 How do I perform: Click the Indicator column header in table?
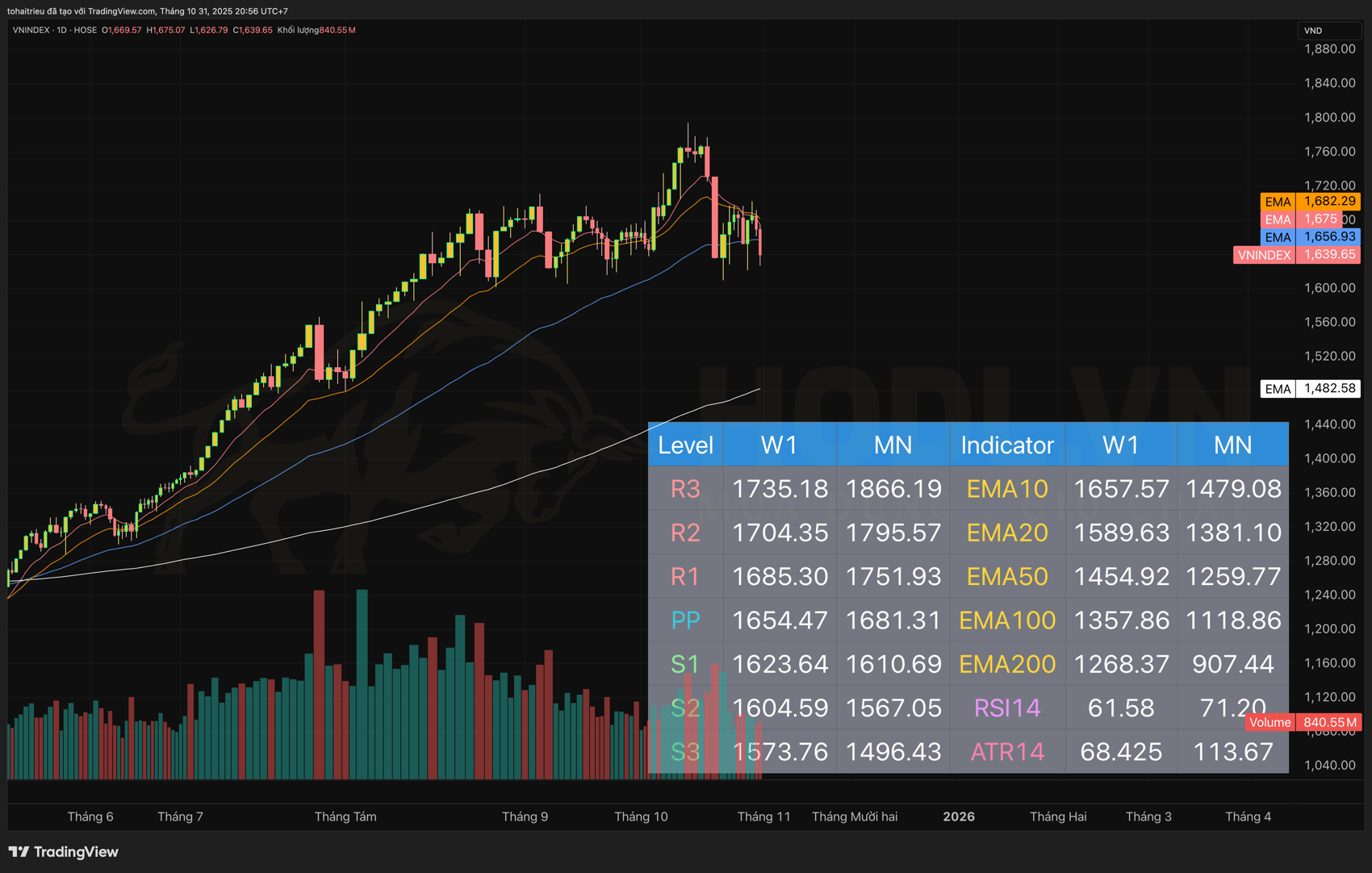[1006, 445]
